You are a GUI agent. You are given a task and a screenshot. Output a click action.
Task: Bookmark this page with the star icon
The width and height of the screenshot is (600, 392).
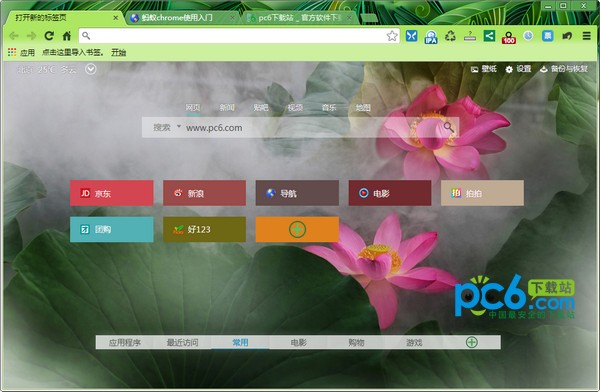(x=392, y=36)
